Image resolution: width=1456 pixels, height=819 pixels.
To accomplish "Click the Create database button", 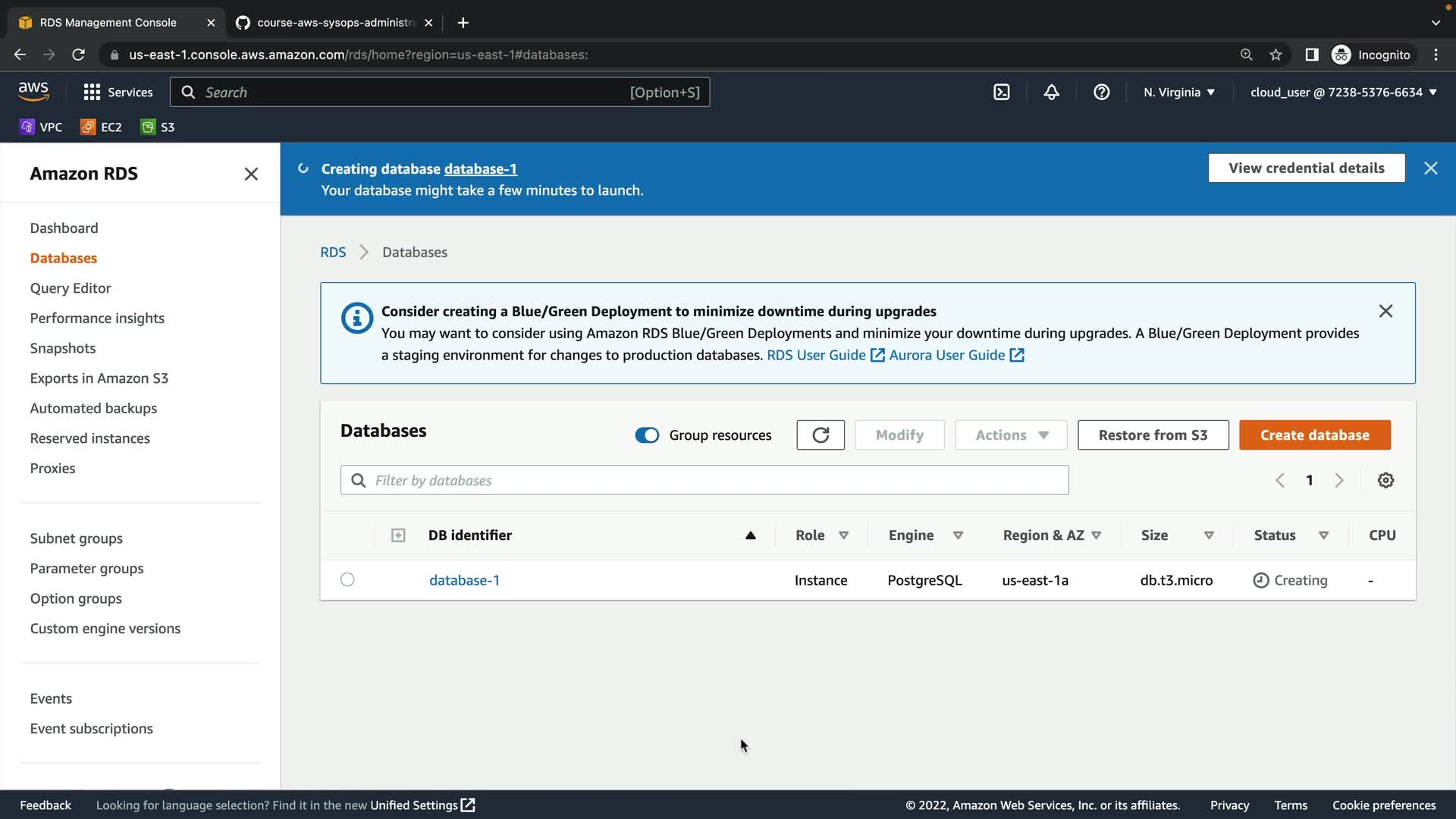I will [x=1314, y=435].
